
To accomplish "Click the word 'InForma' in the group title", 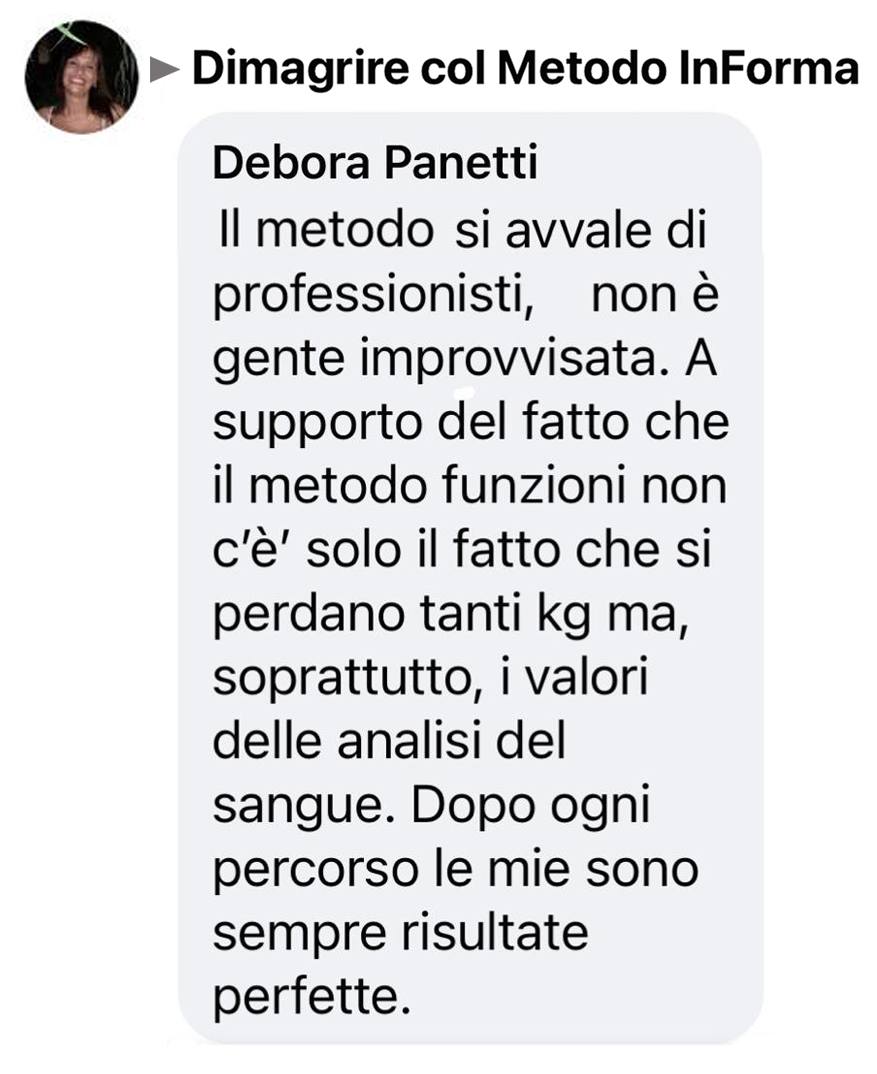I will click(x=769, y=69).
